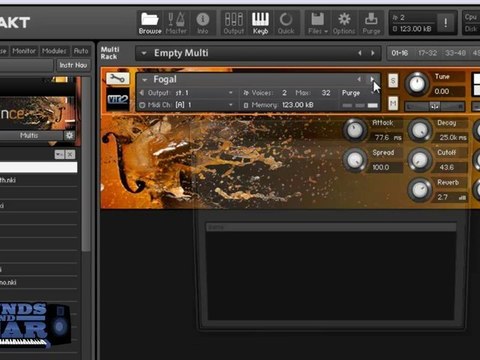
Task: Select rack page 01-16
Action: tap(400, 53)
